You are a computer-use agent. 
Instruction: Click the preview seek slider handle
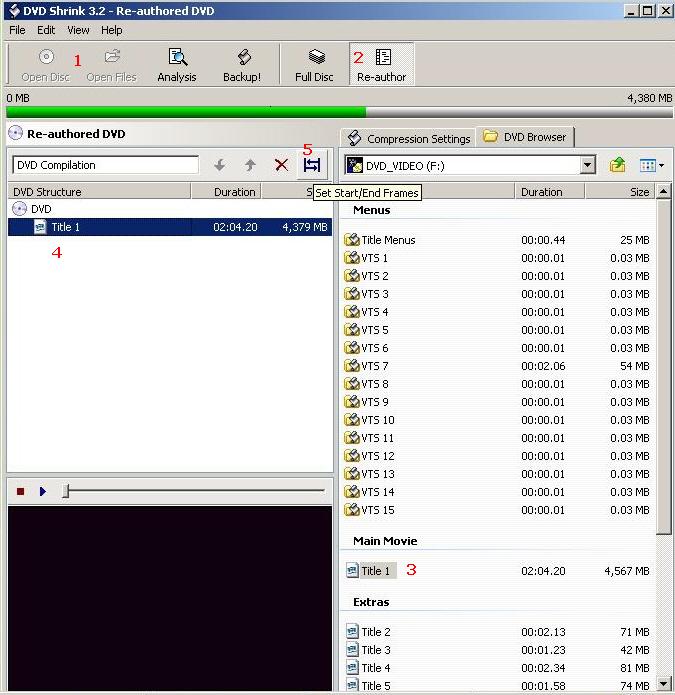tap(66, 491)
